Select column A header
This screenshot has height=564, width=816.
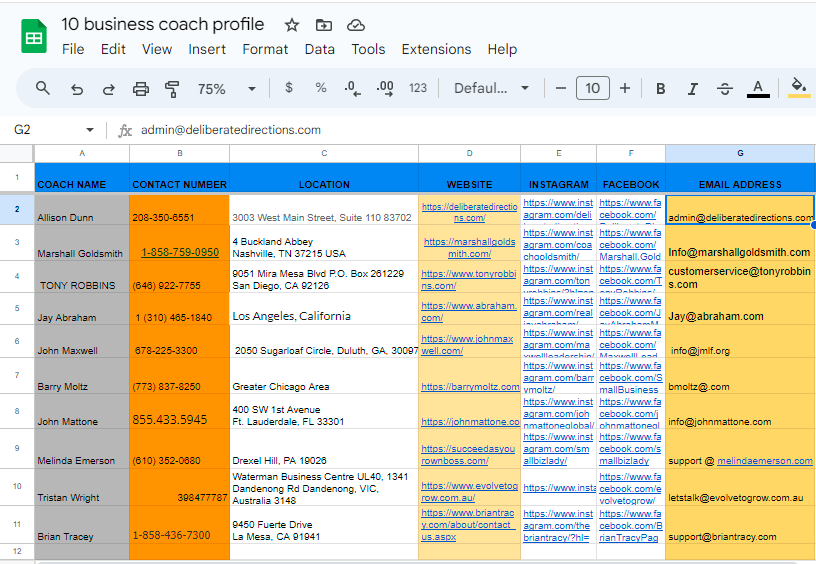82,153
